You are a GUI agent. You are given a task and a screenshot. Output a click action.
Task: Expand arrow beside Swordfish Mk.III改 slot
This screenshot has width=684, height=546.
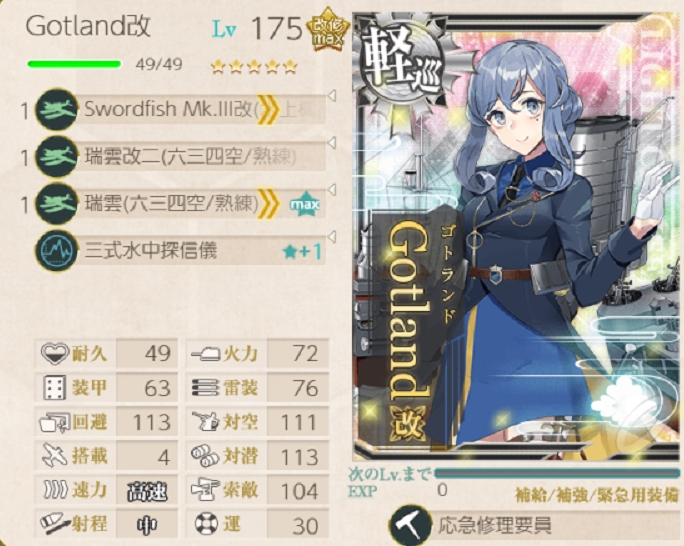[x=332, y=96]
